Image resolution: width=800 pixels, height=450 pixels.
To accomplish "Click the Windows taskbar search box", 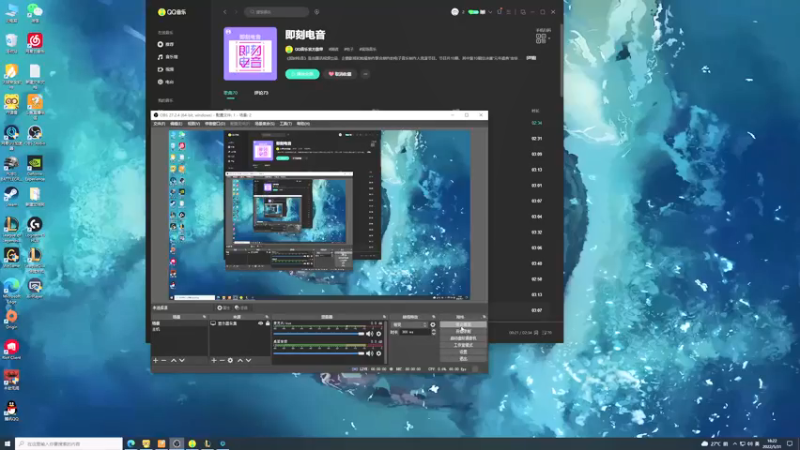I will click(x=69, y=444).
